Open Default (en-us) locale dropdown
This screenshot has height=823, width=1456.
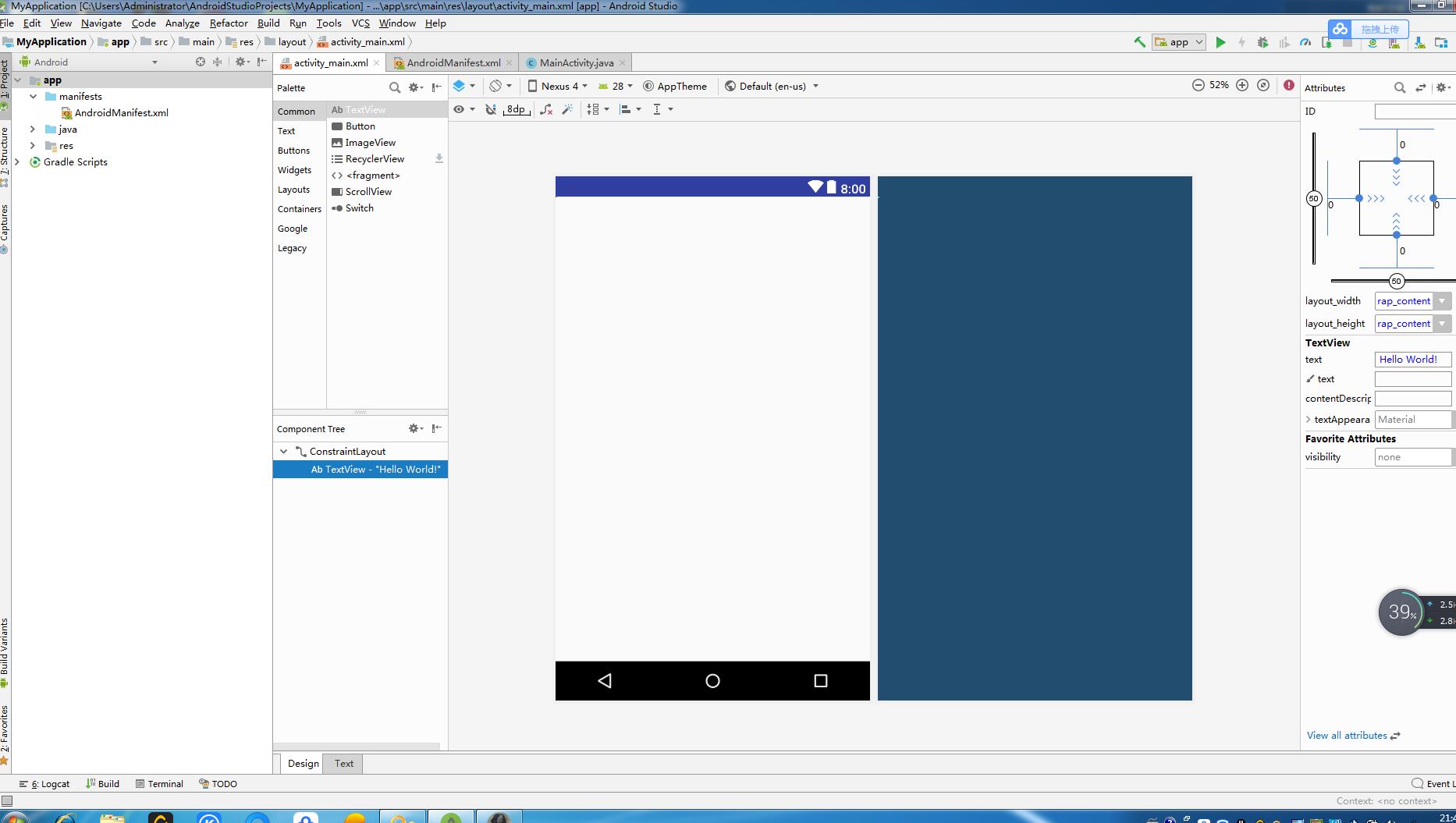tap(772, 86)
